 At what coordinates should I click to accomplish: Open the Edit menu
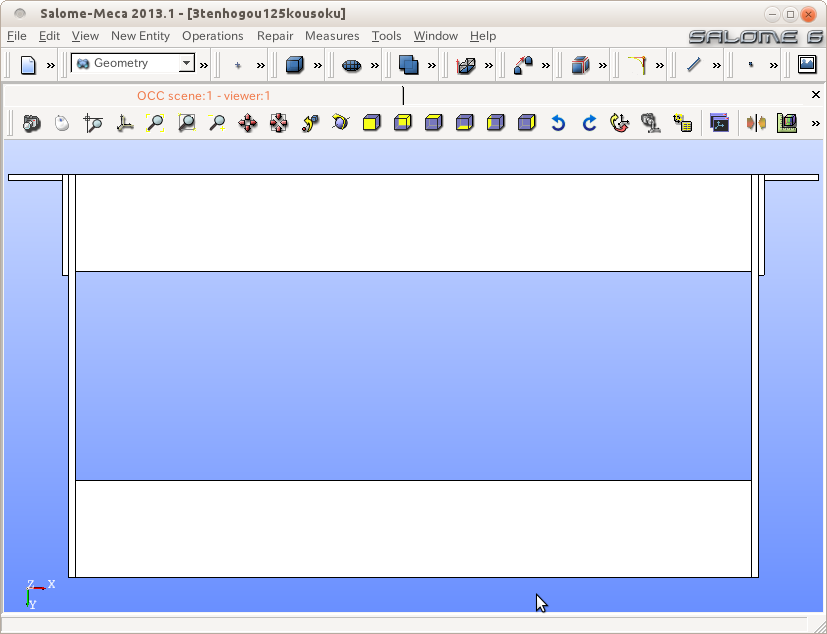tap(49, 36)
